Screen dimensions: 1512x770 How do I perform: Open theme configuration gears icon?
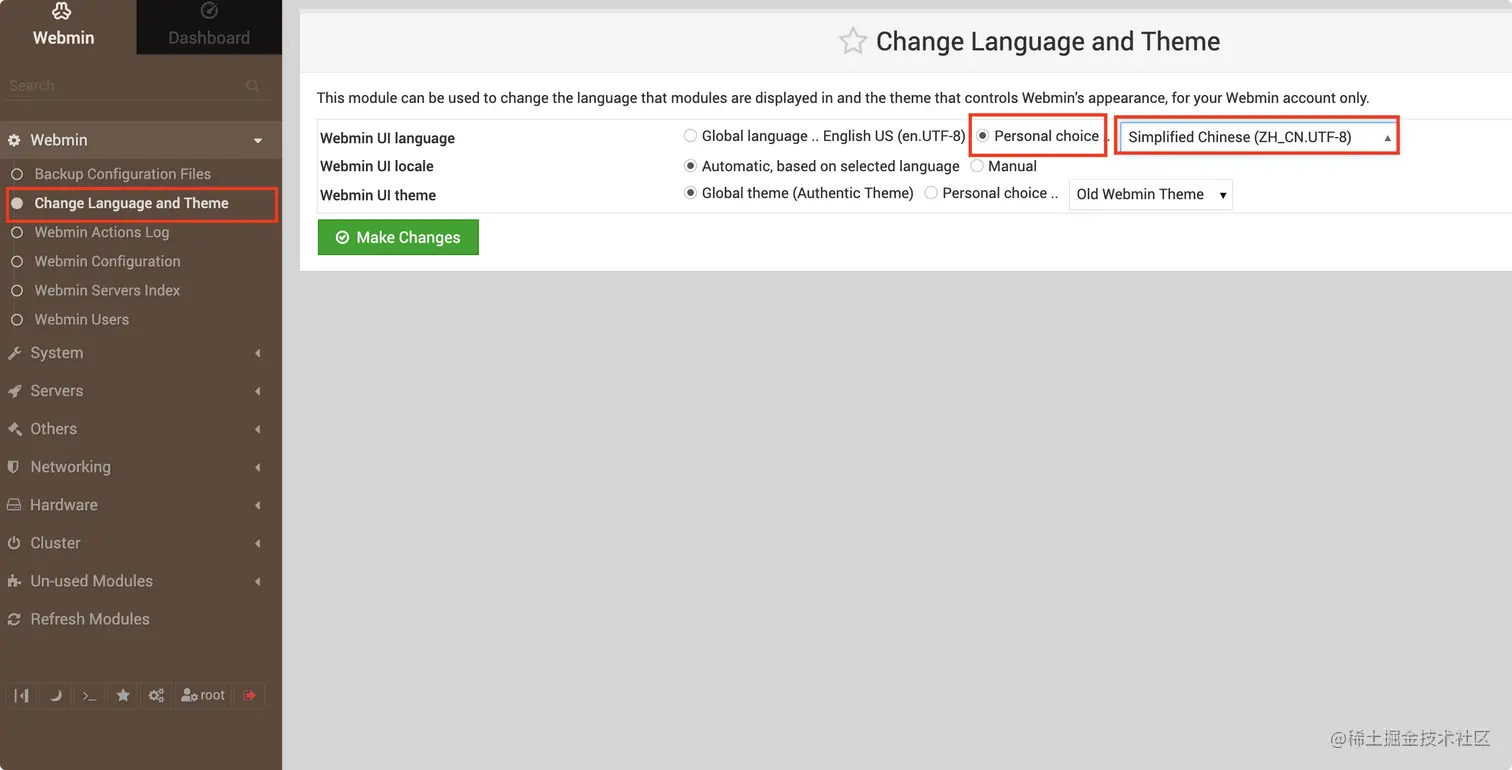click(x=156, y=695)
